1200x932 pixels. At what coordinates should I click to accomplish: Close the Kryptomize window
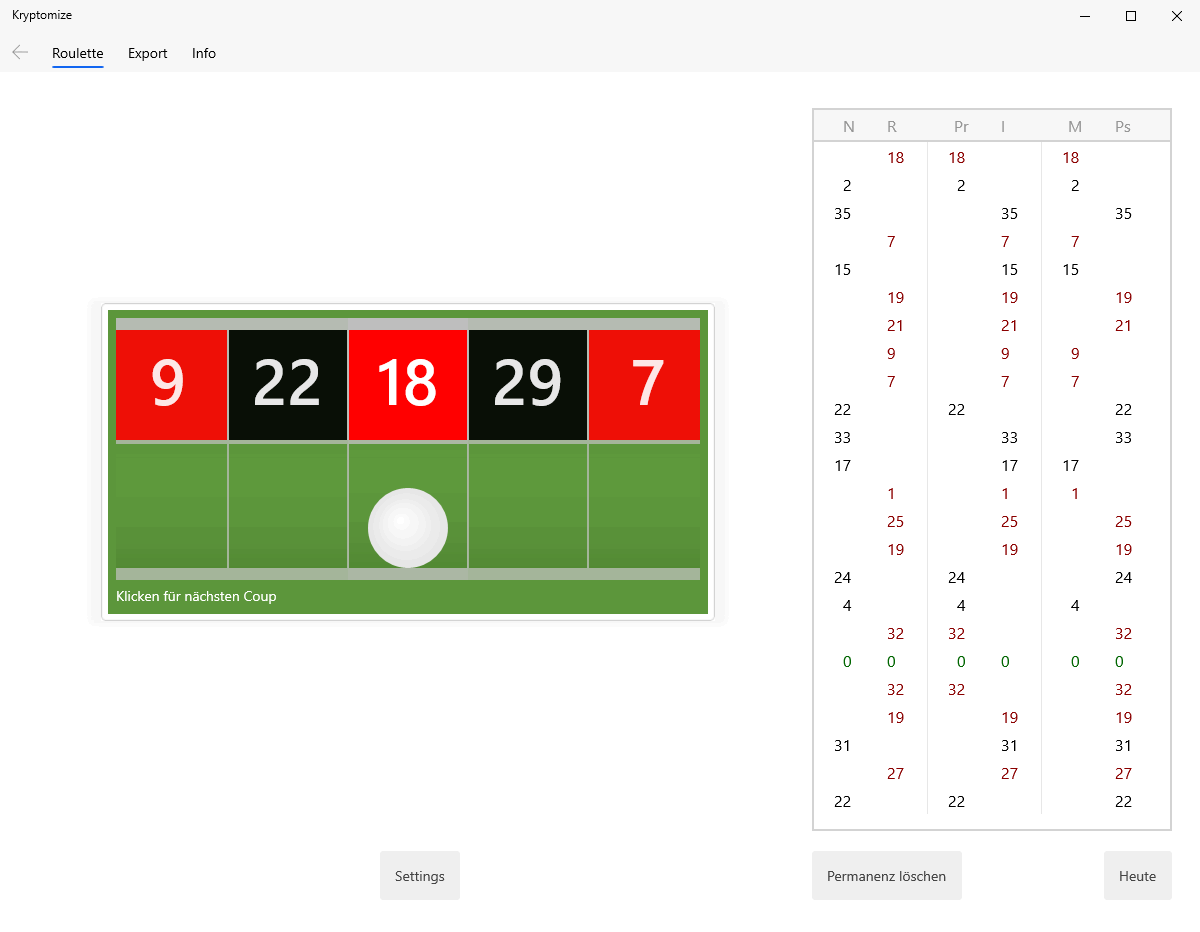pos(1177,16)
